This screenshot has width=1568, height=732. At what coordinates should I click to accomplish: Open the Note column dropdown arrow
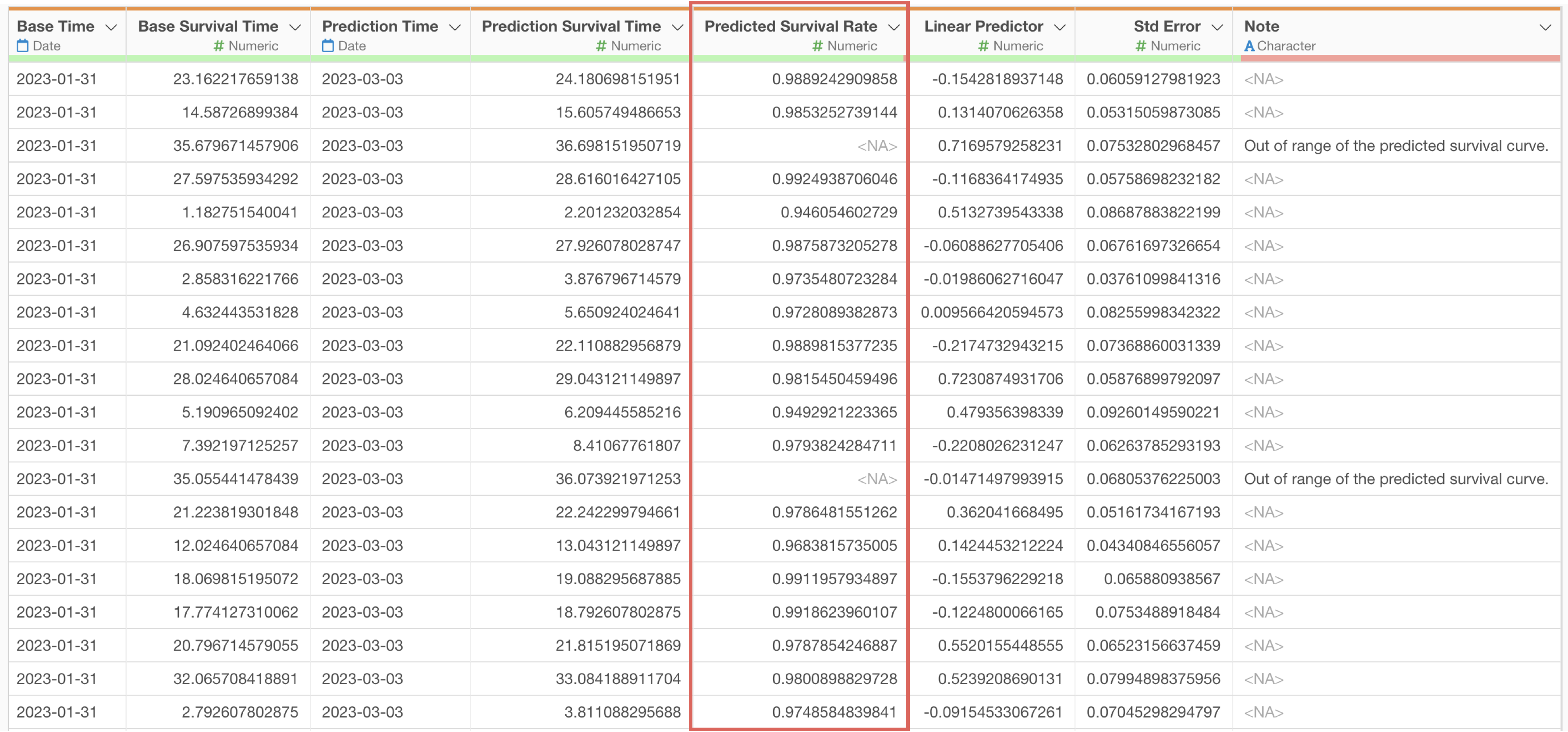pos(1545,28)
